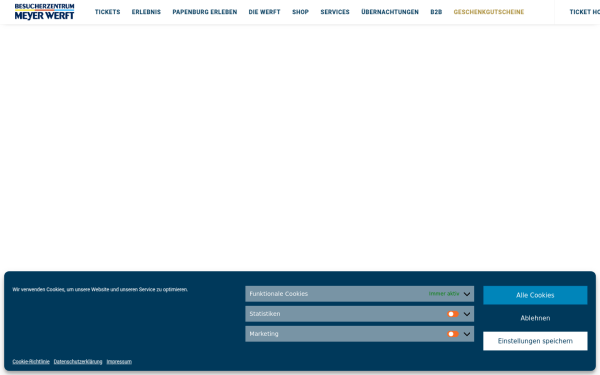The width and height of the screenshot is (600, 375).
Task: Open the Besucherzentrum Meyer Werft logo
Action: point(44,12)
